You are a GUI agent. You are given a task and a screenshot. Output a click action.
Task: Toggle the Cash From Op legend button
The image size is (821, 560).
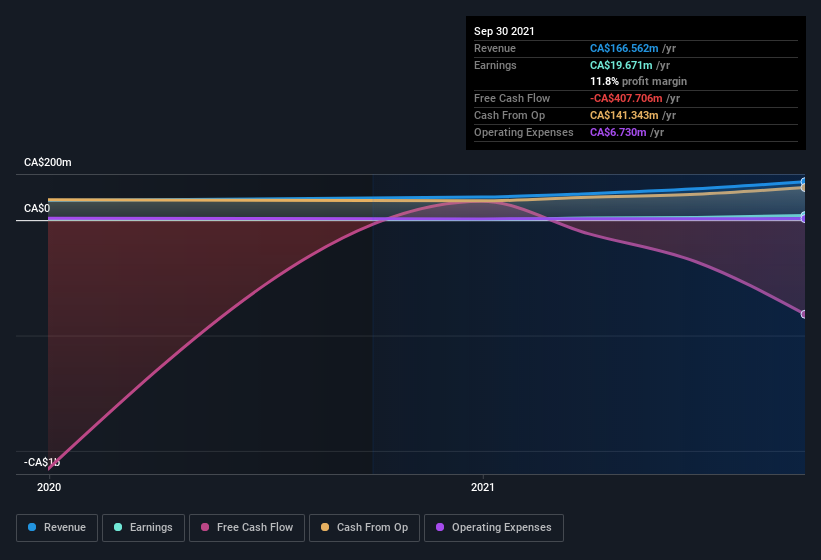click(364, 528)
